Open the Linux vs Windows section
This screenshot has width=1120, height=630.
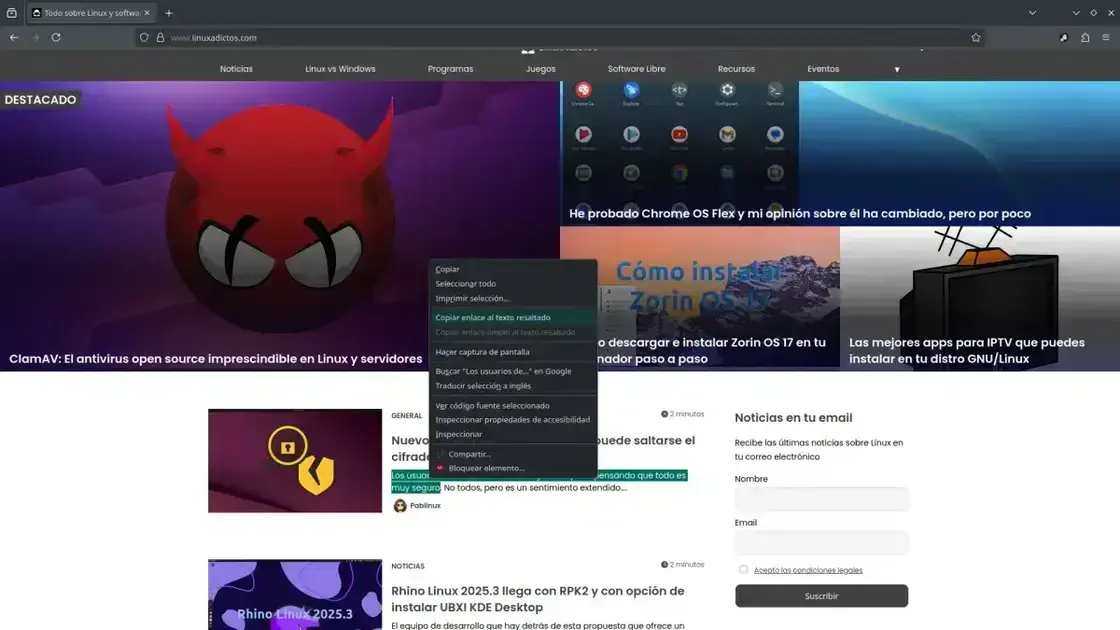340,69
